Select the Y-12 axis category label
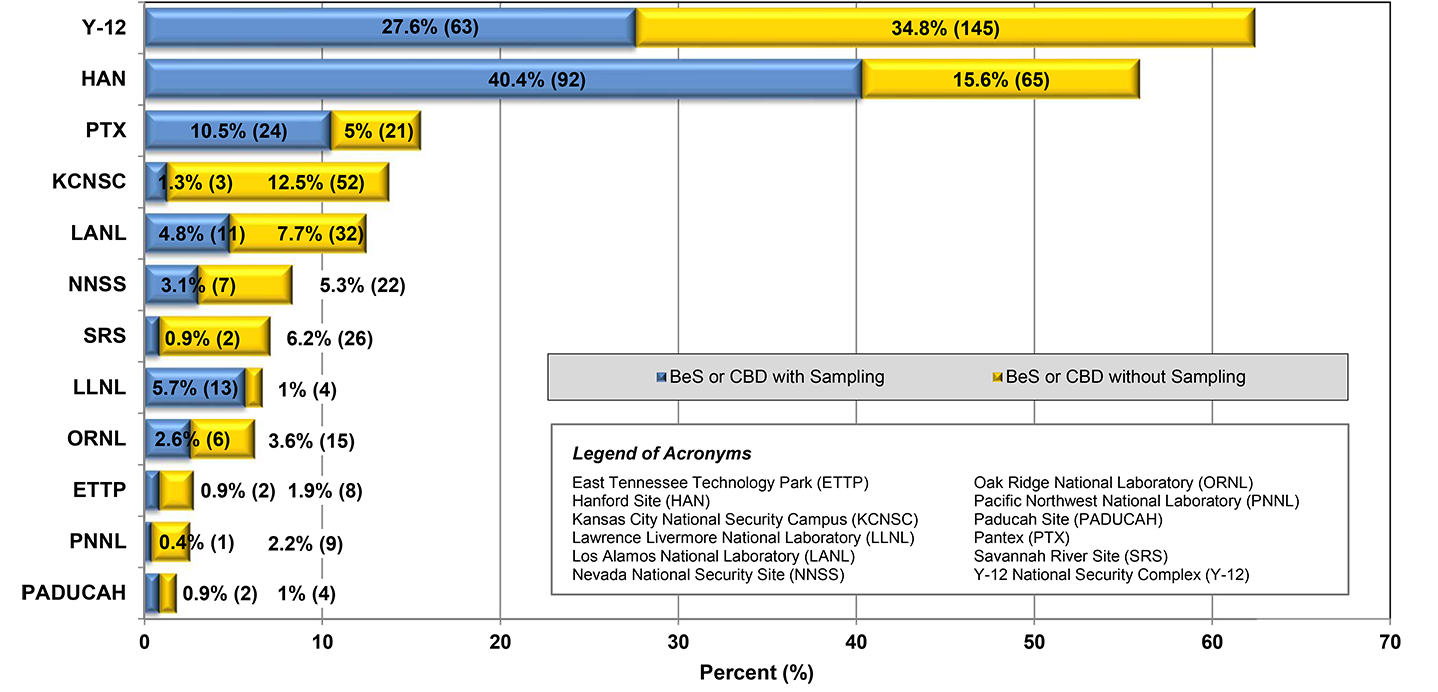The width and height of the screenshot is (1438, 692). coord(104,27)
